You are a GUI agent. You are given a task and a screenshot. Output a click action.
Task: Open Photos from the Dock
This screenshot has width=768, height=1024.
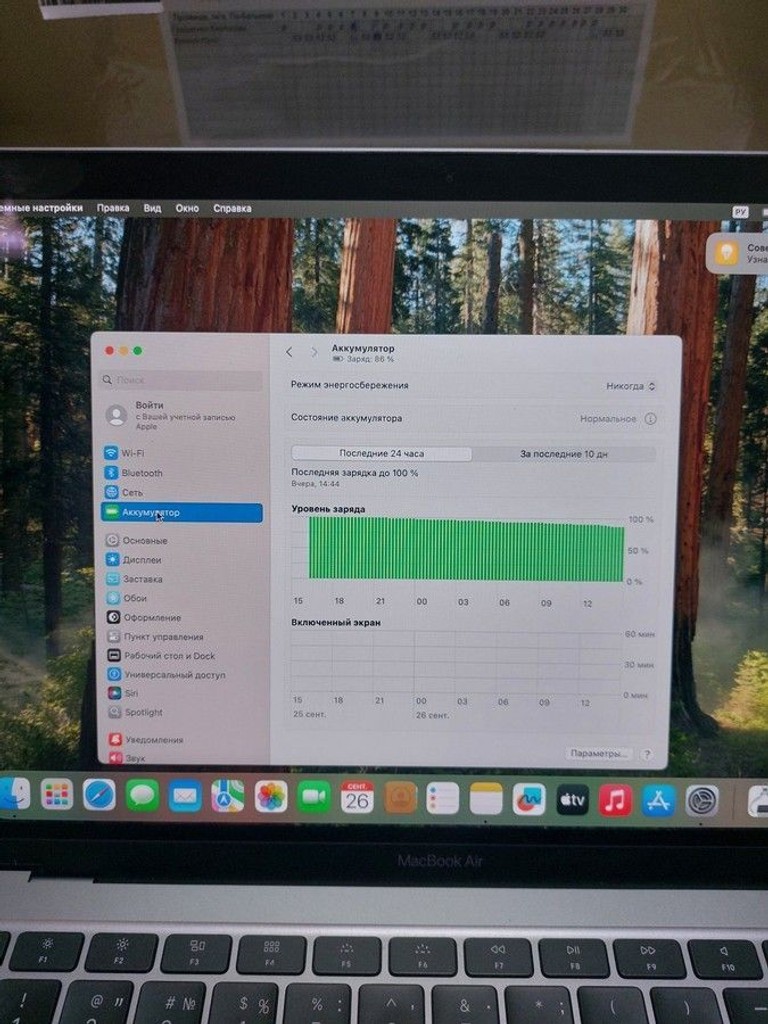270,797
